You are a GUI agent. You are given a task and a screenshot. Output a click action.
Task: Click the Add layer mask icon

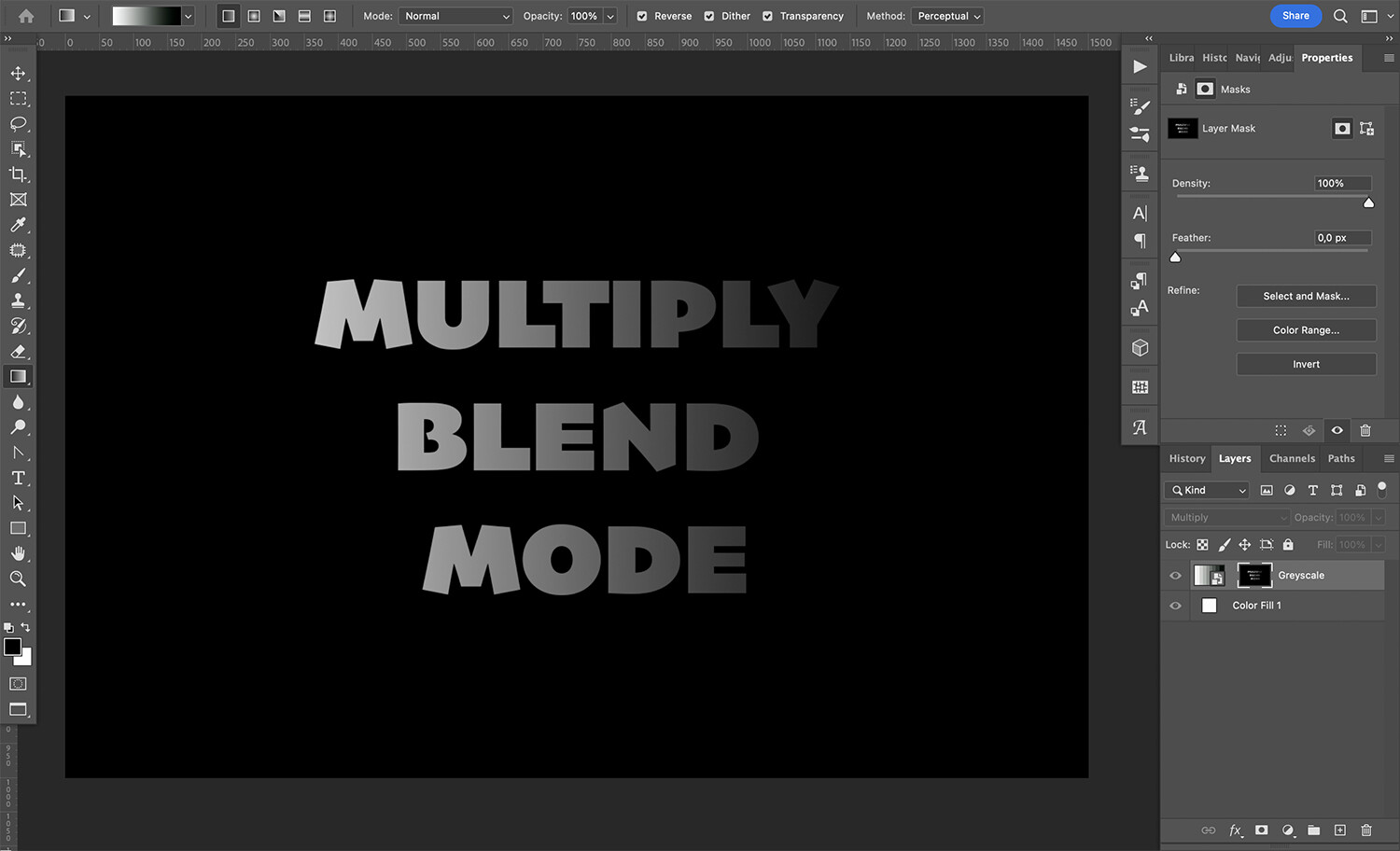click(1261, 830)
